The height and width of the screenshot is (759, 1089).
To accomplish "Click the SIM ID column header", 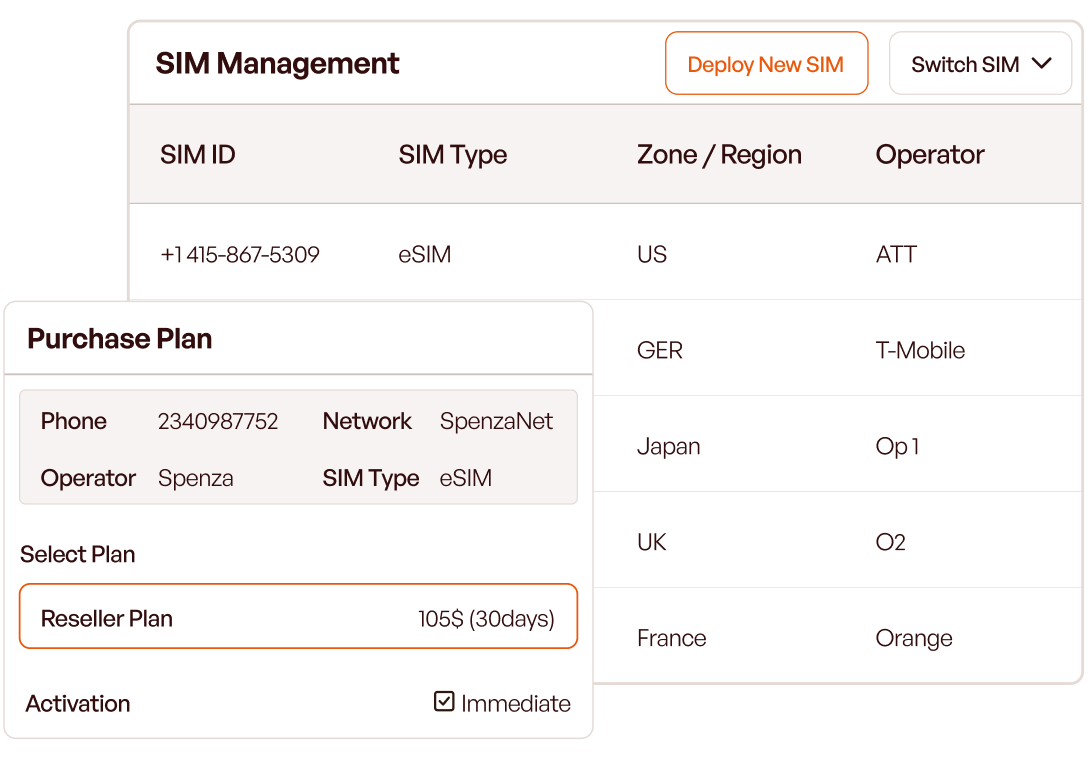I will pos(198,155).
